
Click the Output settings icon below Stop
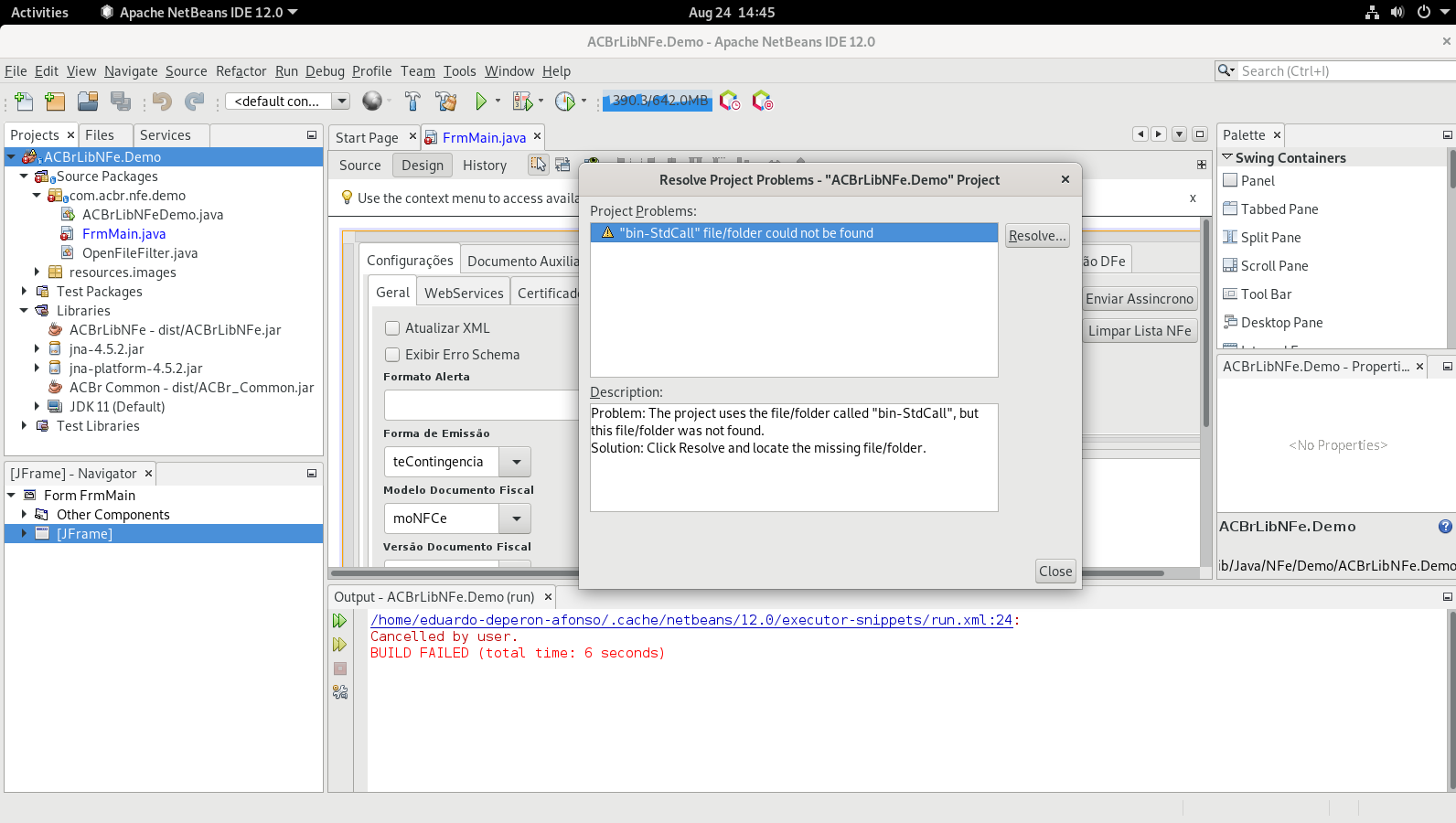point(340,692)
